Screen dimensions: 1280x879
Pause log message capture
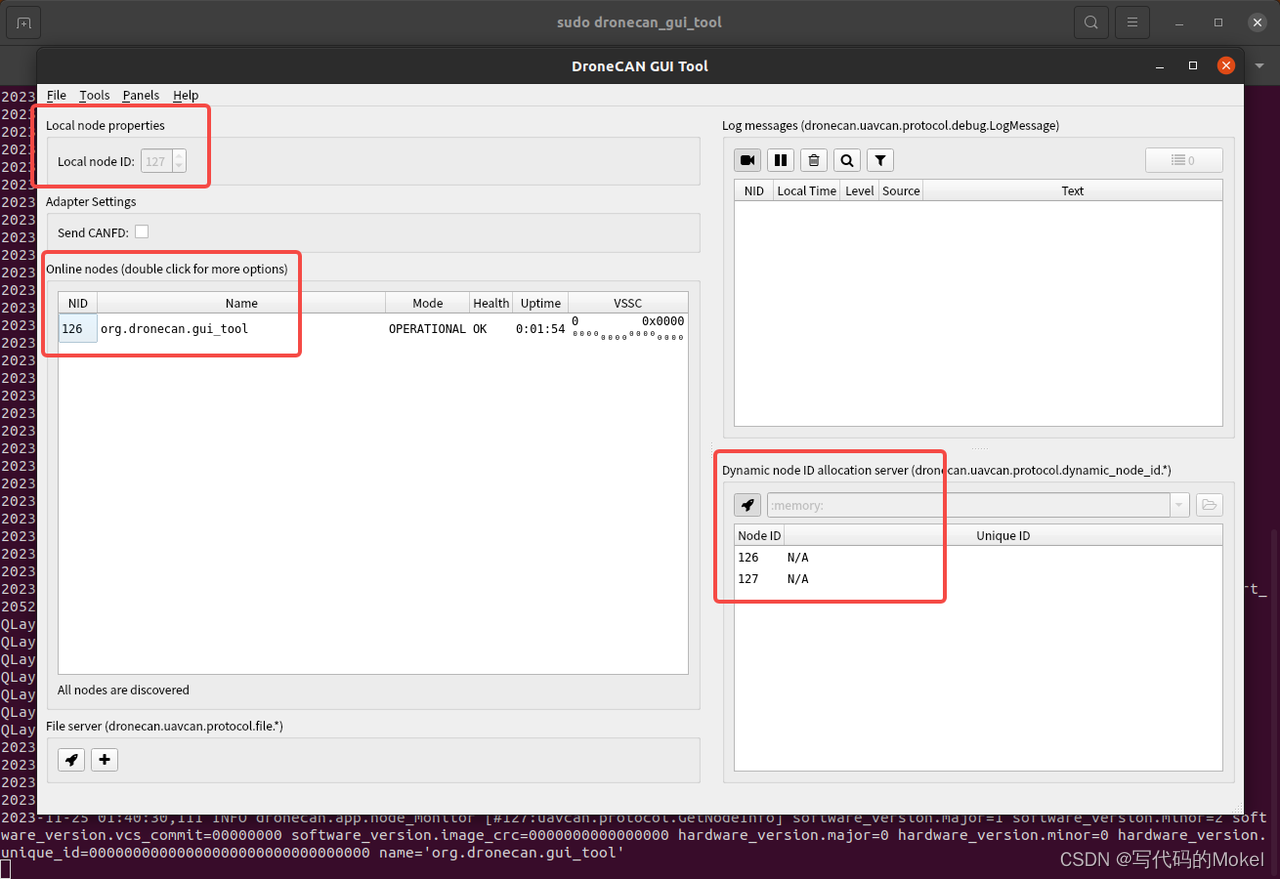[780, 159]
